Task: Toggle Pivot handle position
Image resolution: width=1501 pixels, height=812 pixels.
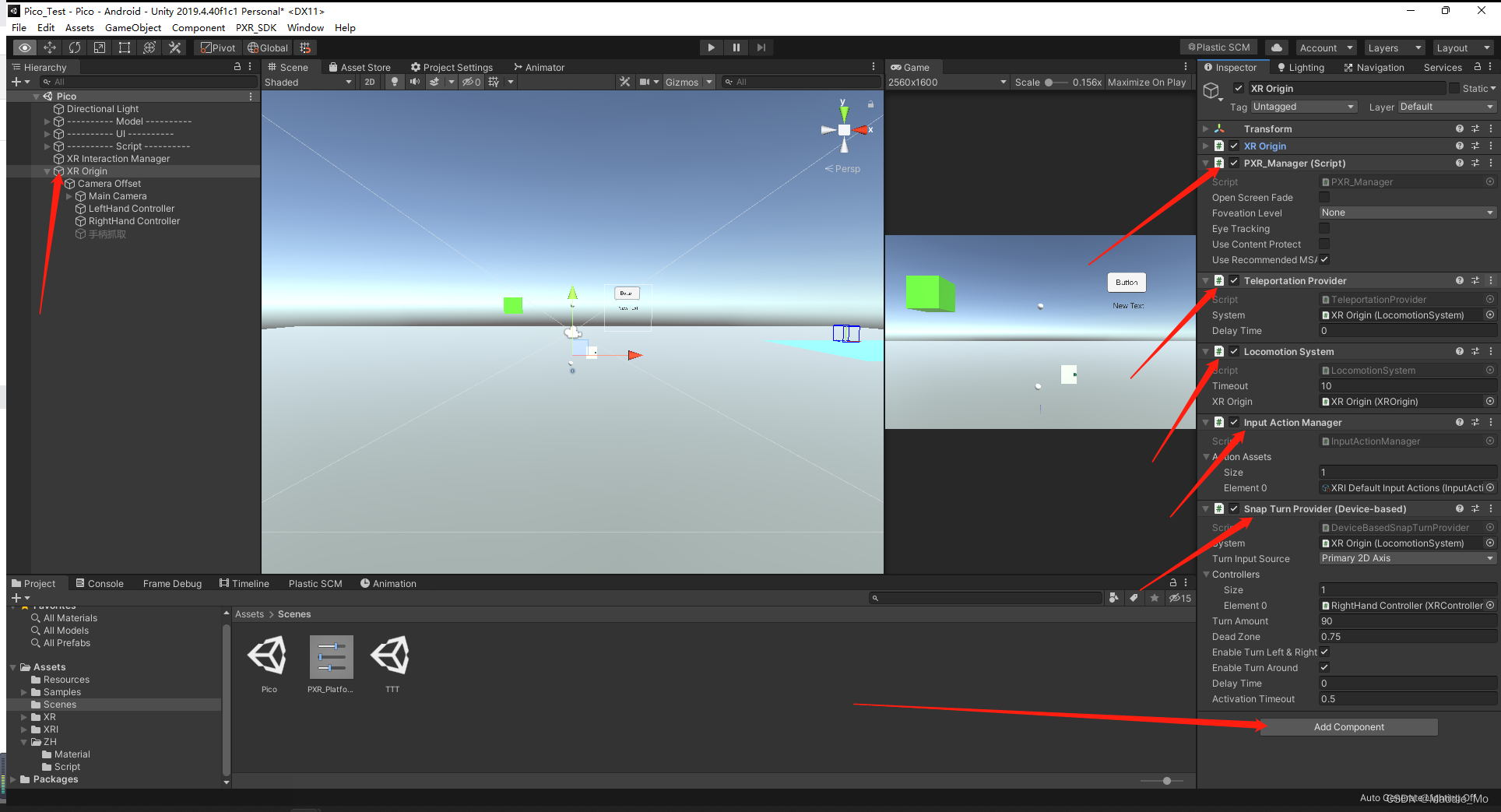Action: coord(217,47)
